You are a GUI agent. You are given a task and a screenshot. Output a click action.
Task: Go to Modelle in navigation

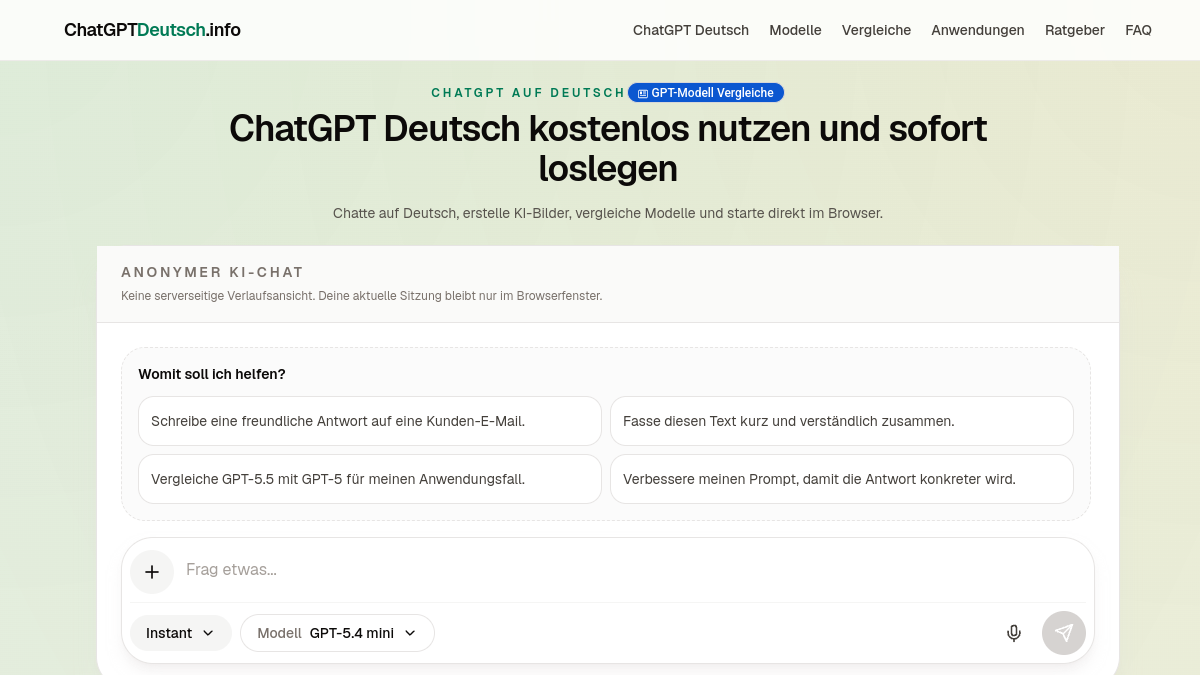click(x=795, y=30)
